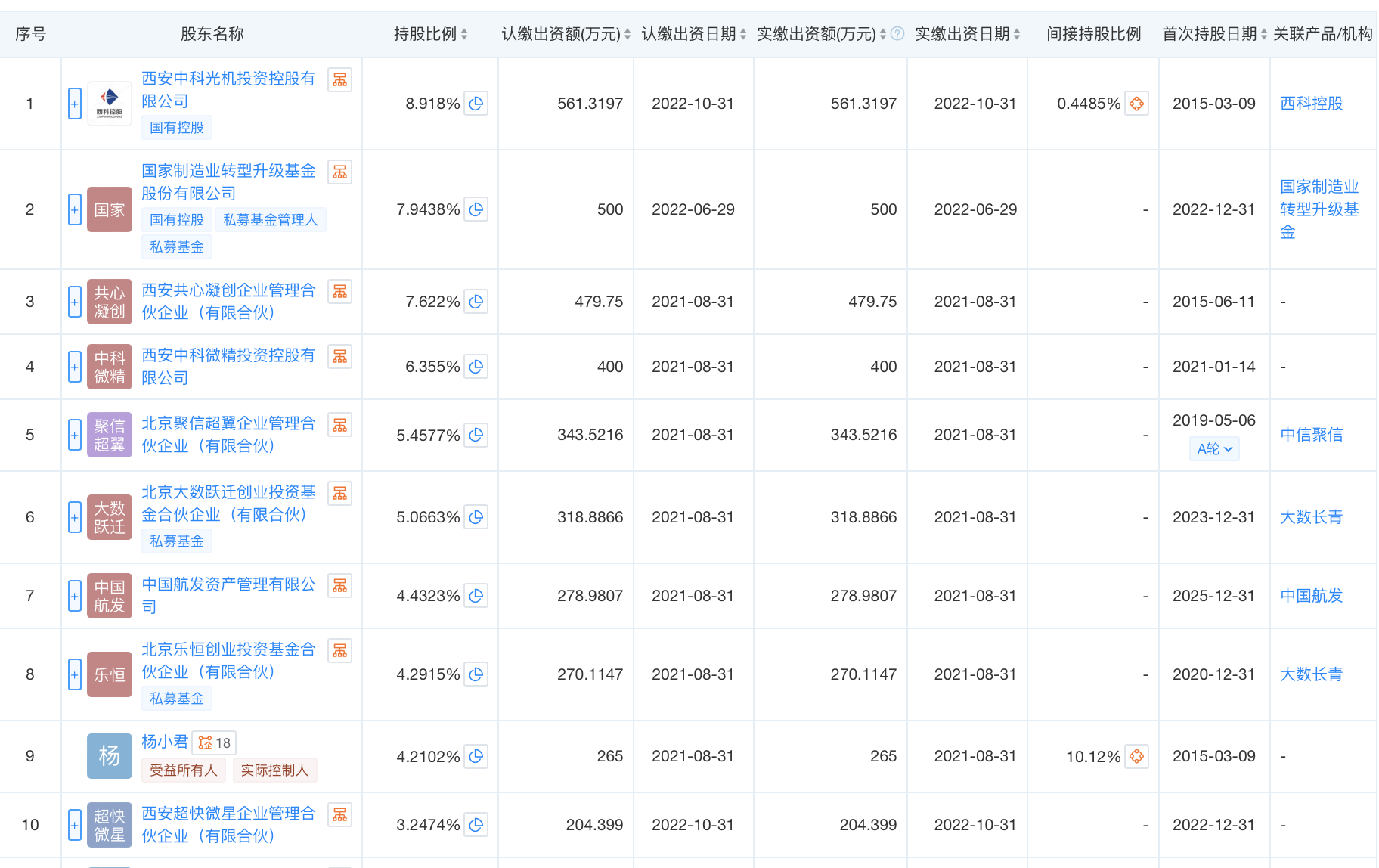The image size is (1379, 868).
Task: Open equity structure chart for 北京大数跃迁创业投资基金
Action: click(x=340, y=493)
